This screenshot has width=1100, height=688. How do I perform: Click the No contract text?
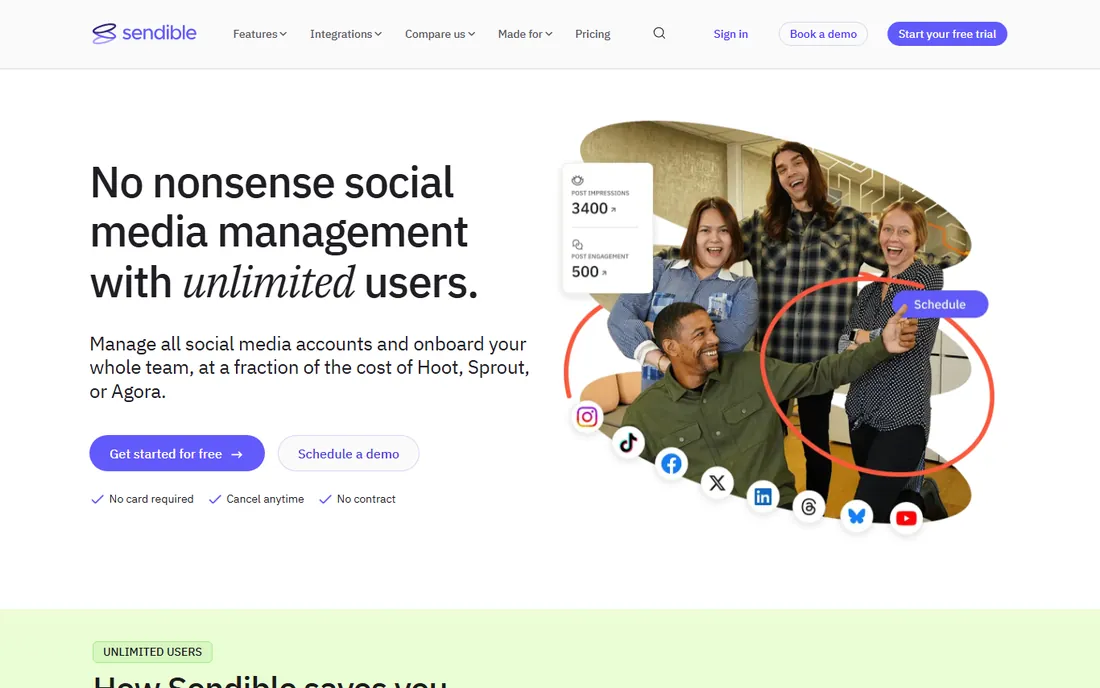pyautogui.click(x=366, y=499)
